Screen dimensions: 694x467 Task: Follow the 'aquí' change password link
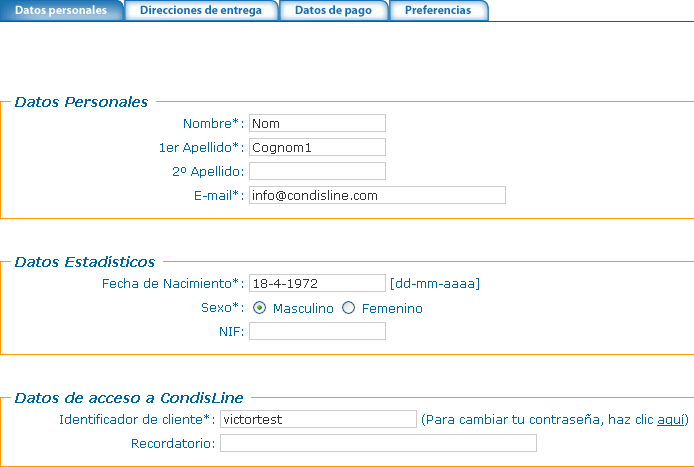tap(670, 419)
